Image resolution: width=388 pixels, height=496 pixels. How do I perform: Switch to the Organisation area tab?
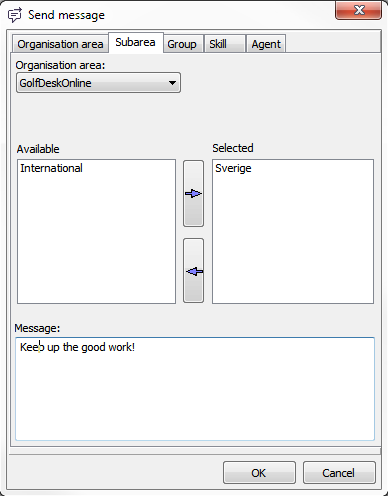pyautogui.click(x=60, y=44)
